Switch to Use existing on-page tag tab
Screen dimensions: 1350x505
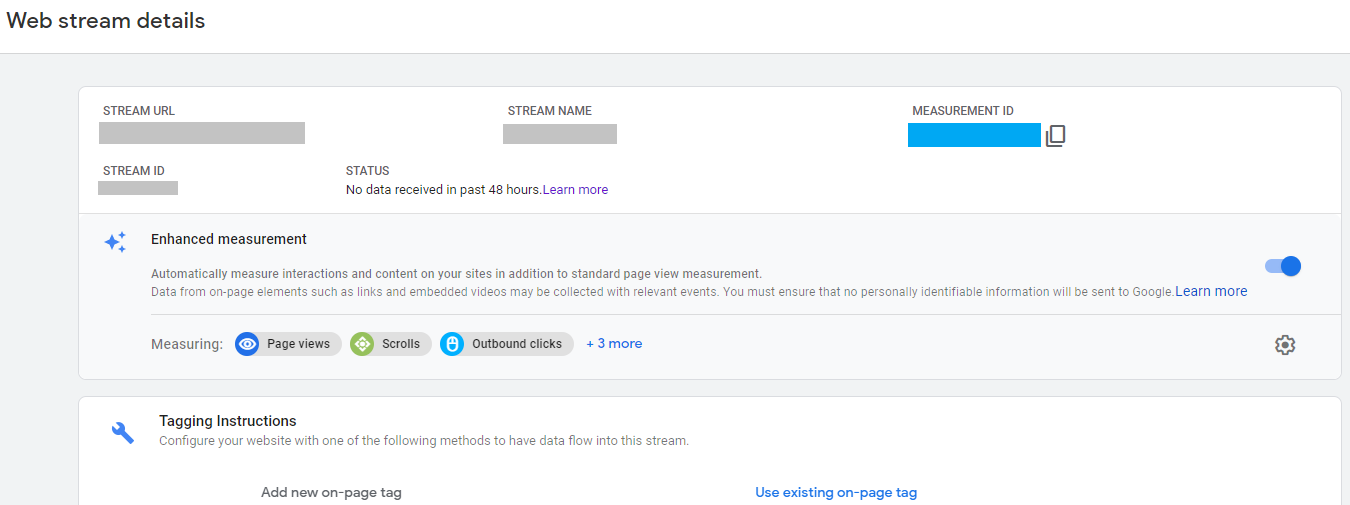click(x=836, y=492)
